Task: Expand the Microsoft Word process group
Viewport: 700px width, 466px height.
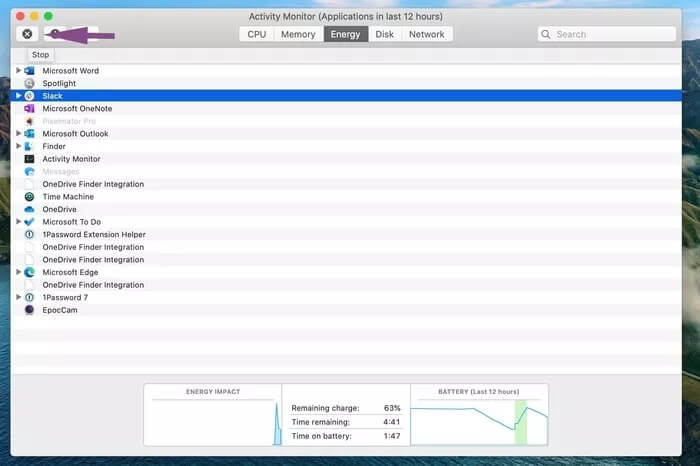Action: coord(19,71)
